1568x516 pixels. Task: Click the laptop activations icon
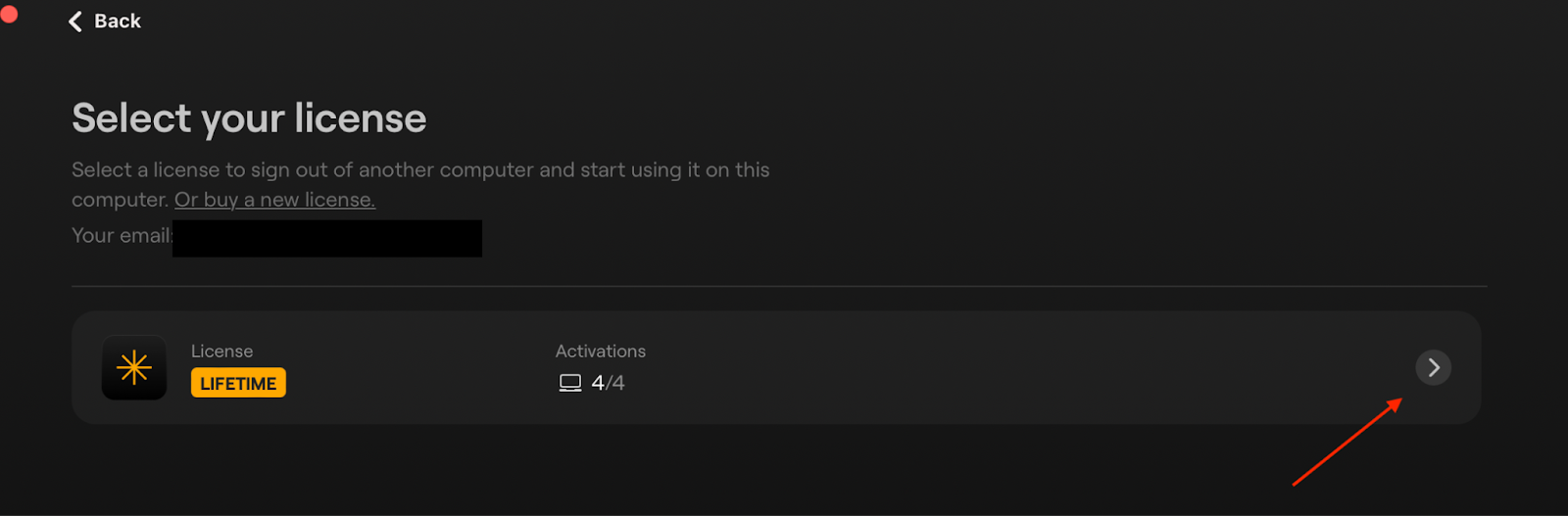click(570, 383)
